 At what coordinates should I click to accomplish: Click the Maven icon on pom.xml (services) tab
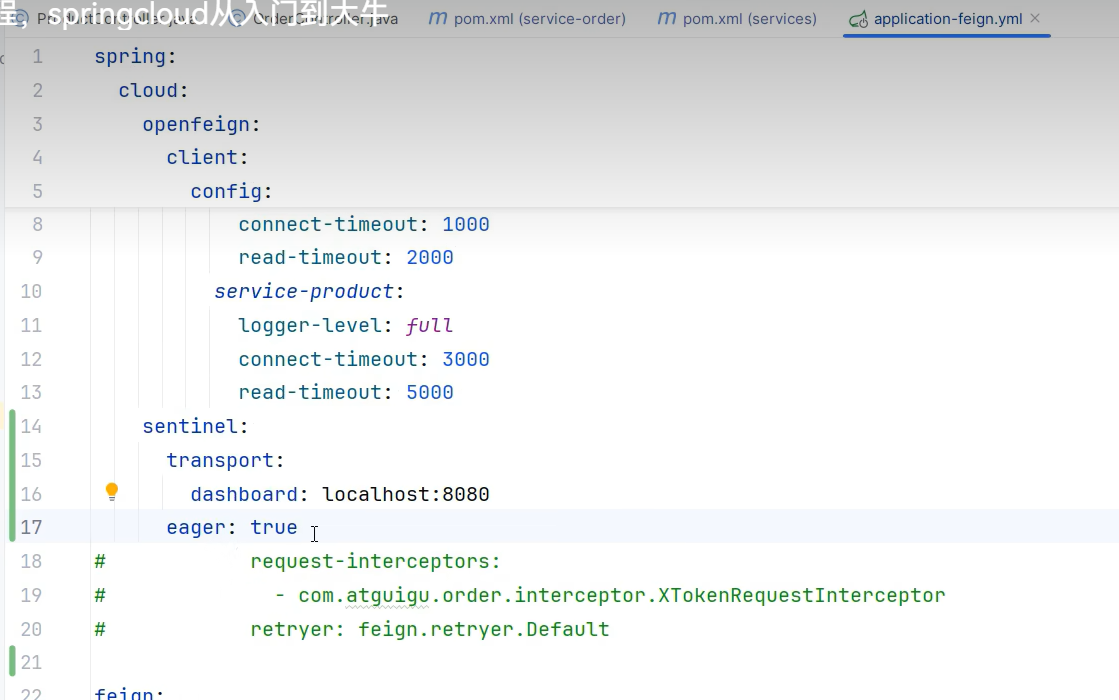point(667,19)
